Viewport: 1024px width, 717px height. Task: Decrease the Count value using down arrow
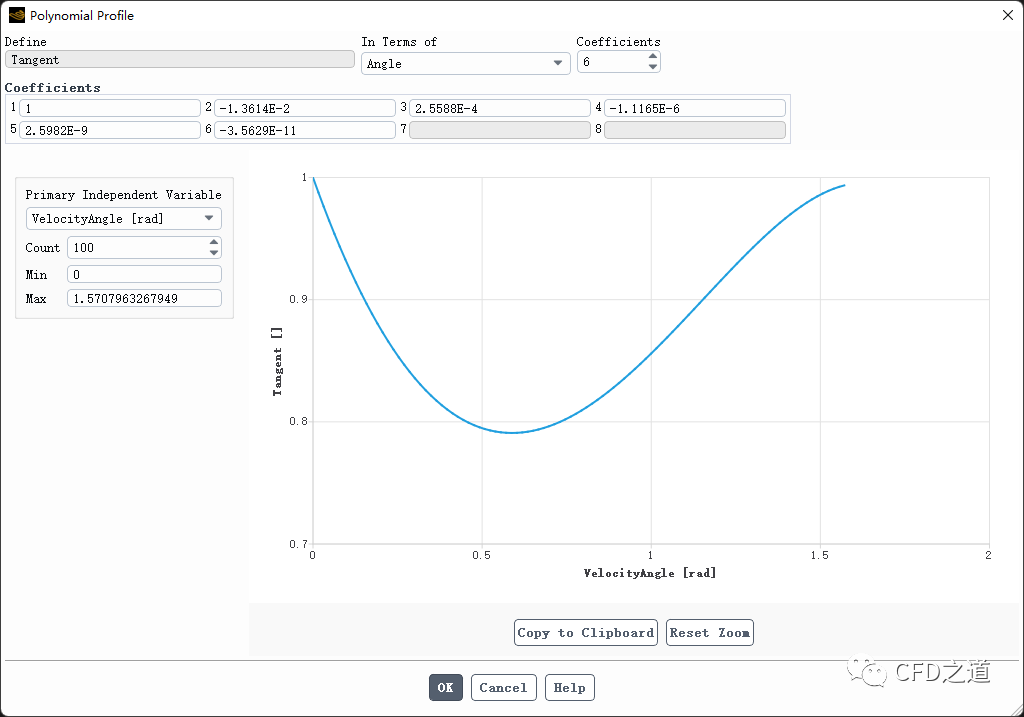point(213,252)
